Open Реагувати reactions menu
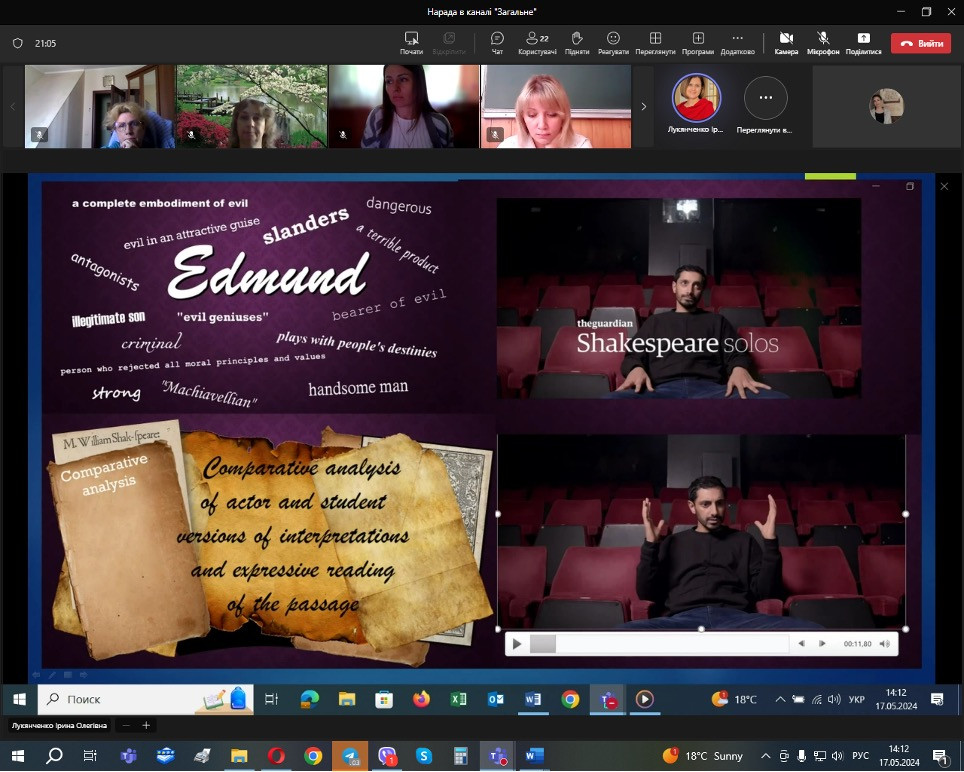964x772 pixels. (613, 42)
